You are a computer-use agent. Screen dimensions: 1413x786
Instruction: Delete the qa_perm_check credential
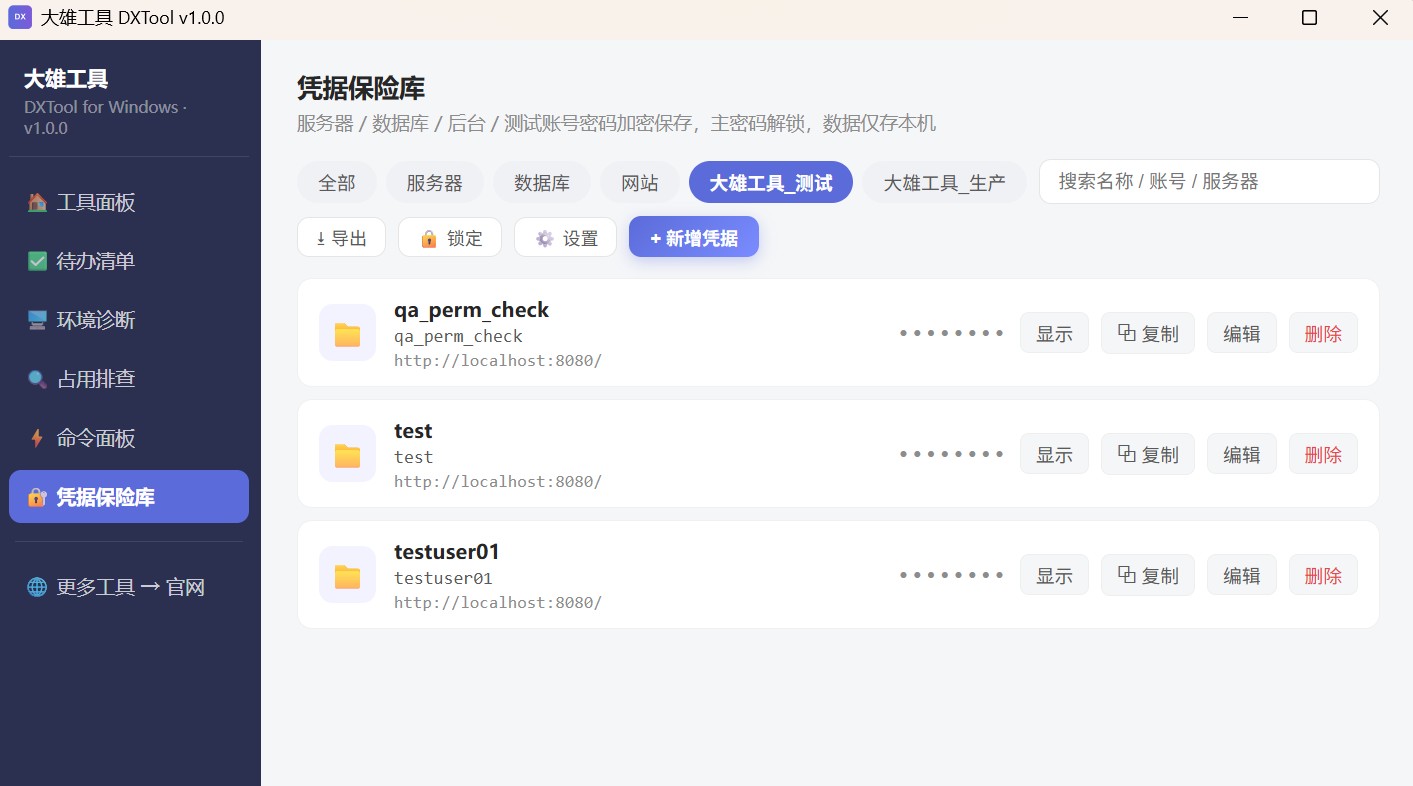(x=1323, y=333)
